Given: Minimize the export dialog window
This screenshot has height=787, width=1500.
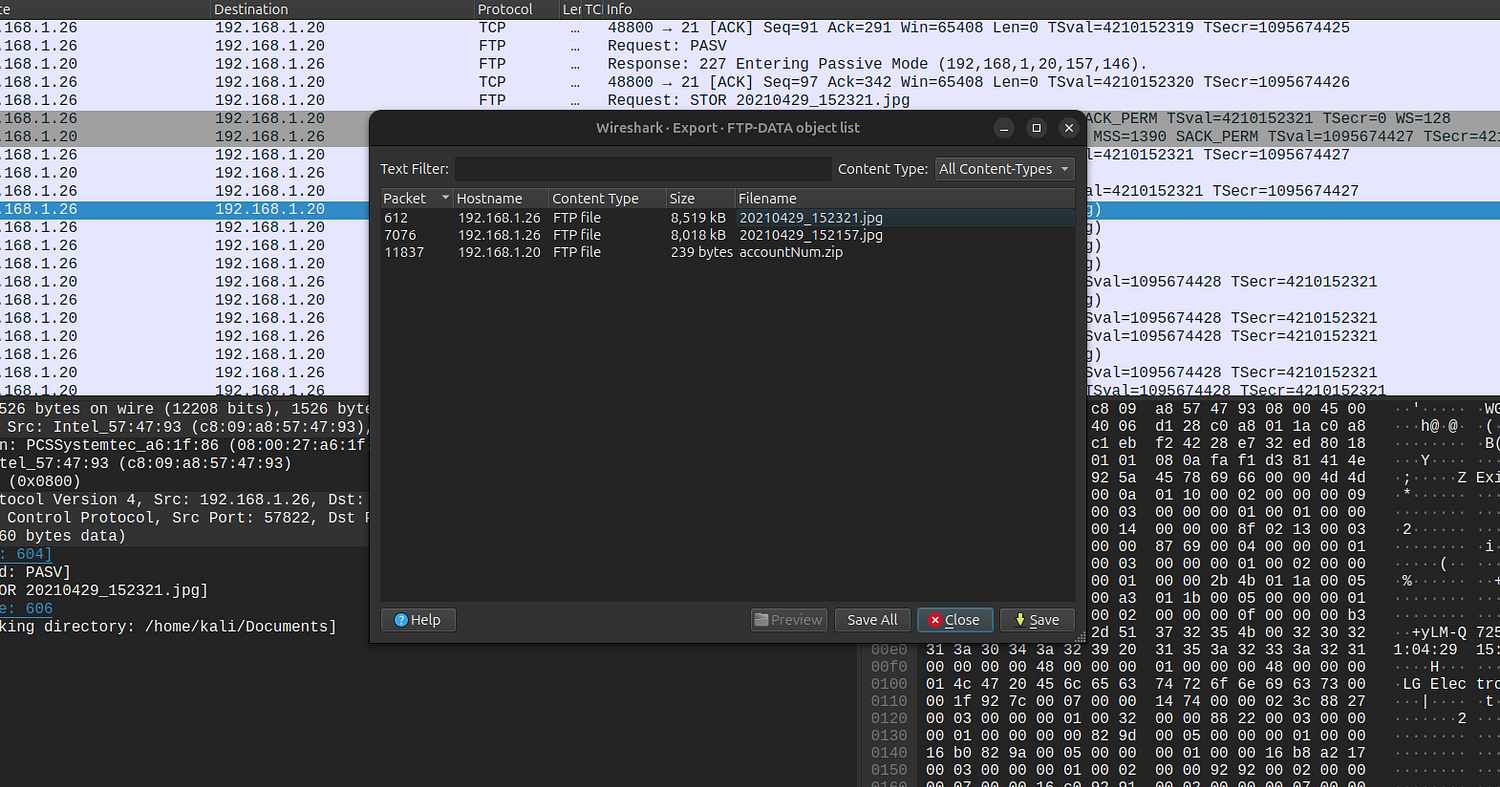Looking at the screenshot, I should (1005, 128).
